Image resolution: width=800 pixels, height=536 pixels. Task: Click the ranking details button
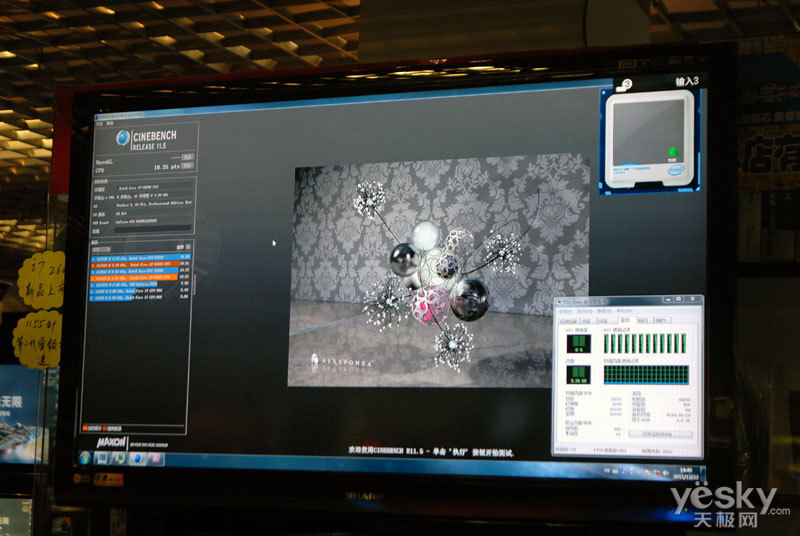188,247
